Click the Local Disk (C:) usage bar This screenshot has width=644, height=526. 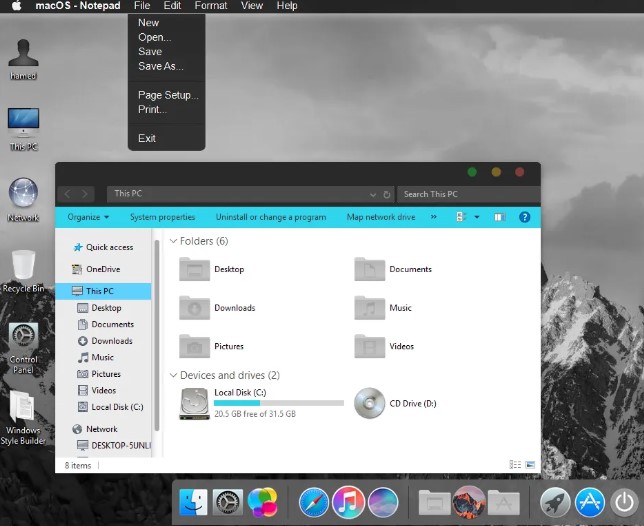[x=279, y=403]
